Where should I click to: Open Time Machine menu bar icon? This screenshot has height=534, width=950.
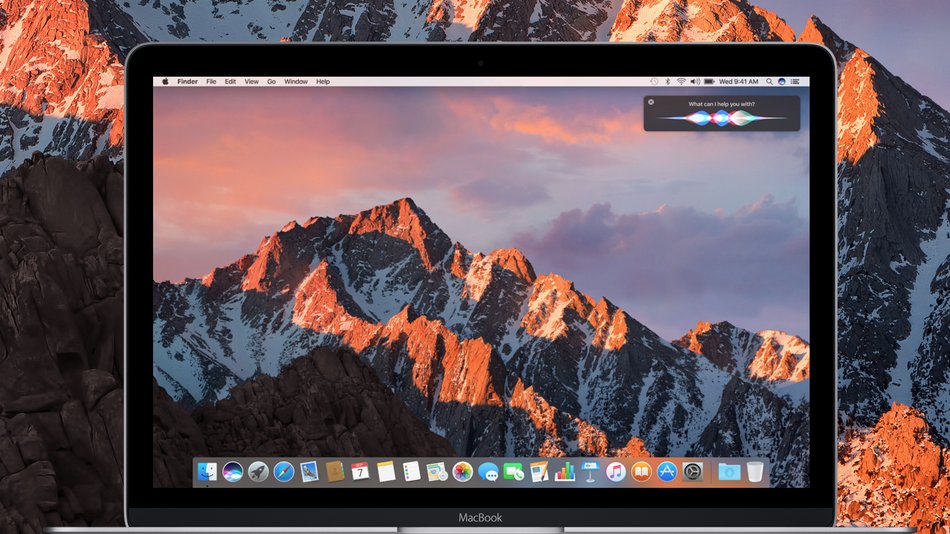coord(654,81)
